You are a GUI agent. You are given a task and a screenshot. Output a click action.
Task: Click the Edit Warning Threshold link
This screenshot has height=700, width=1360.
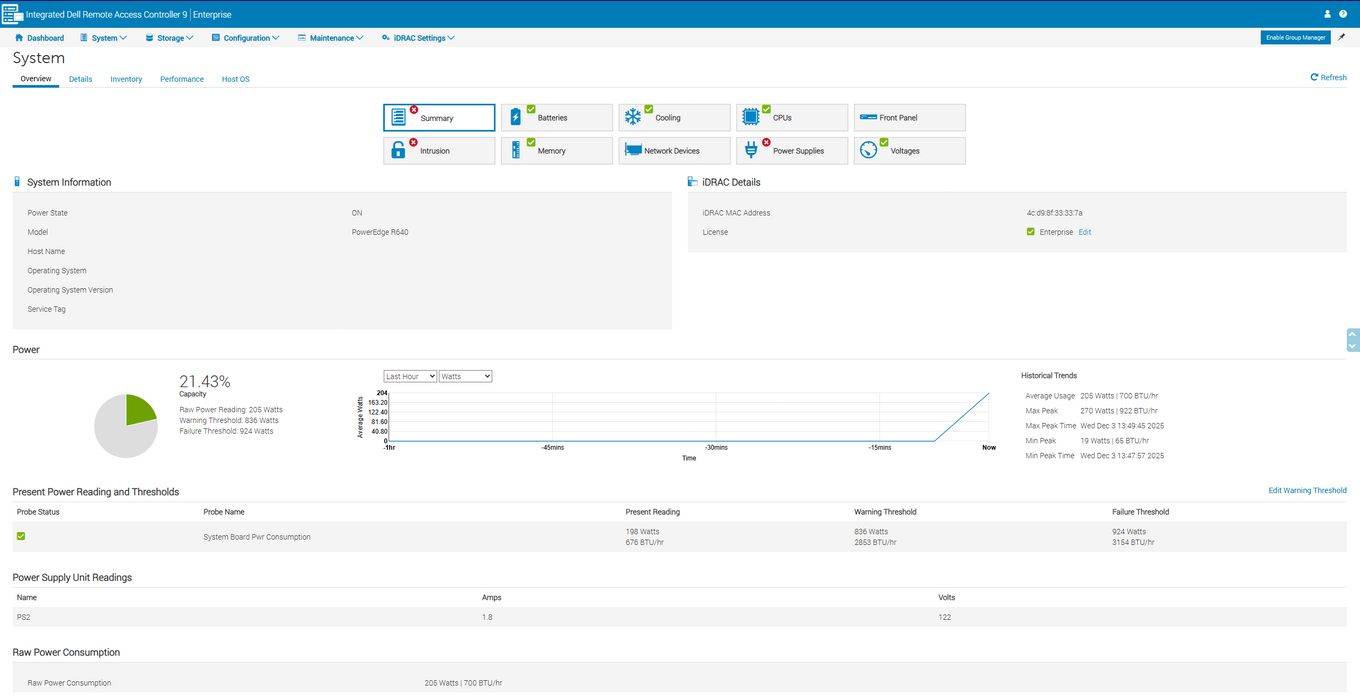point(1307,491)
